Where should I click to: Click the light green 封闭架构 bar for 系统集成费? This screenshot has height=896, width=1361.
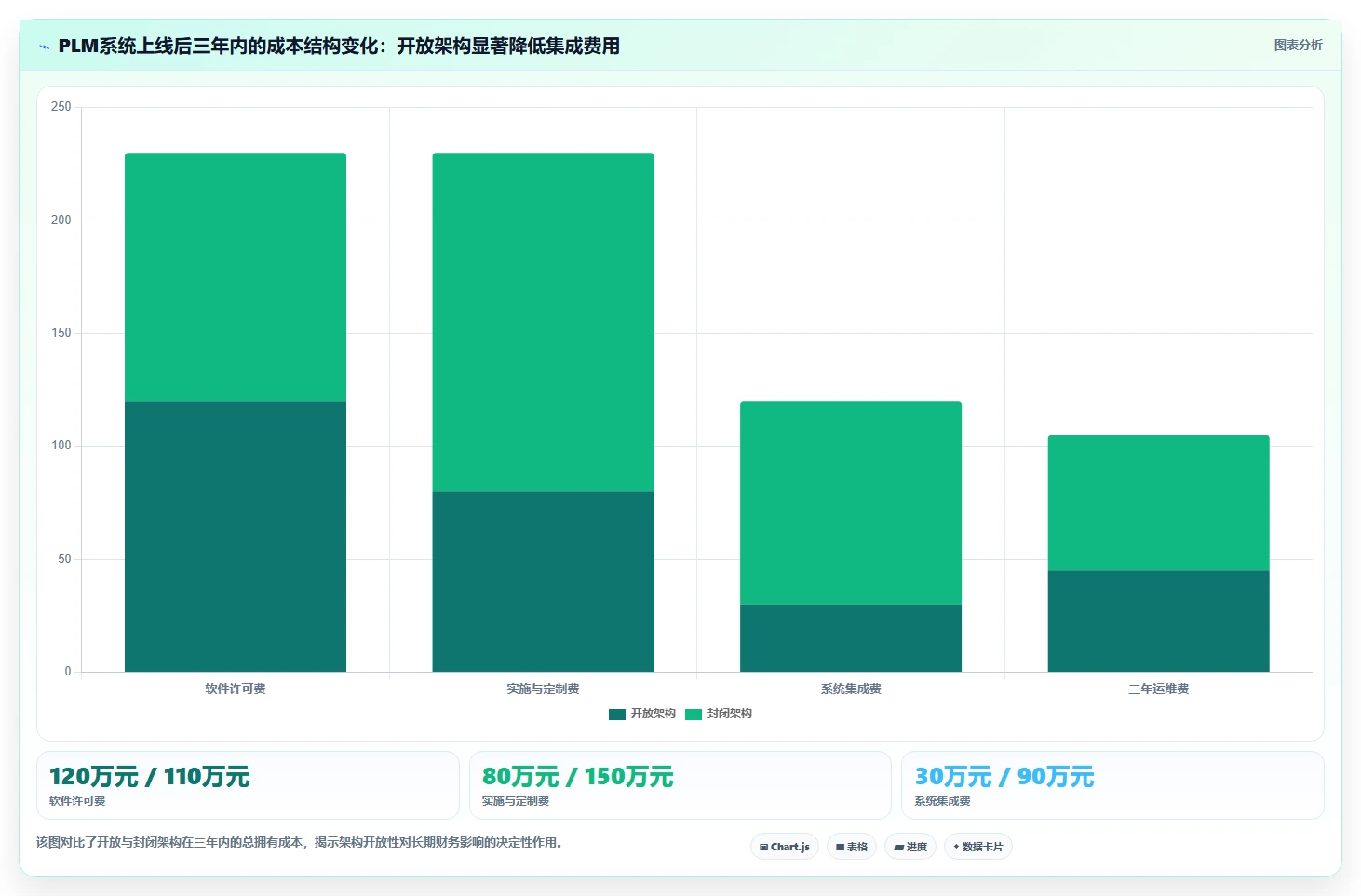click(851, 503)
